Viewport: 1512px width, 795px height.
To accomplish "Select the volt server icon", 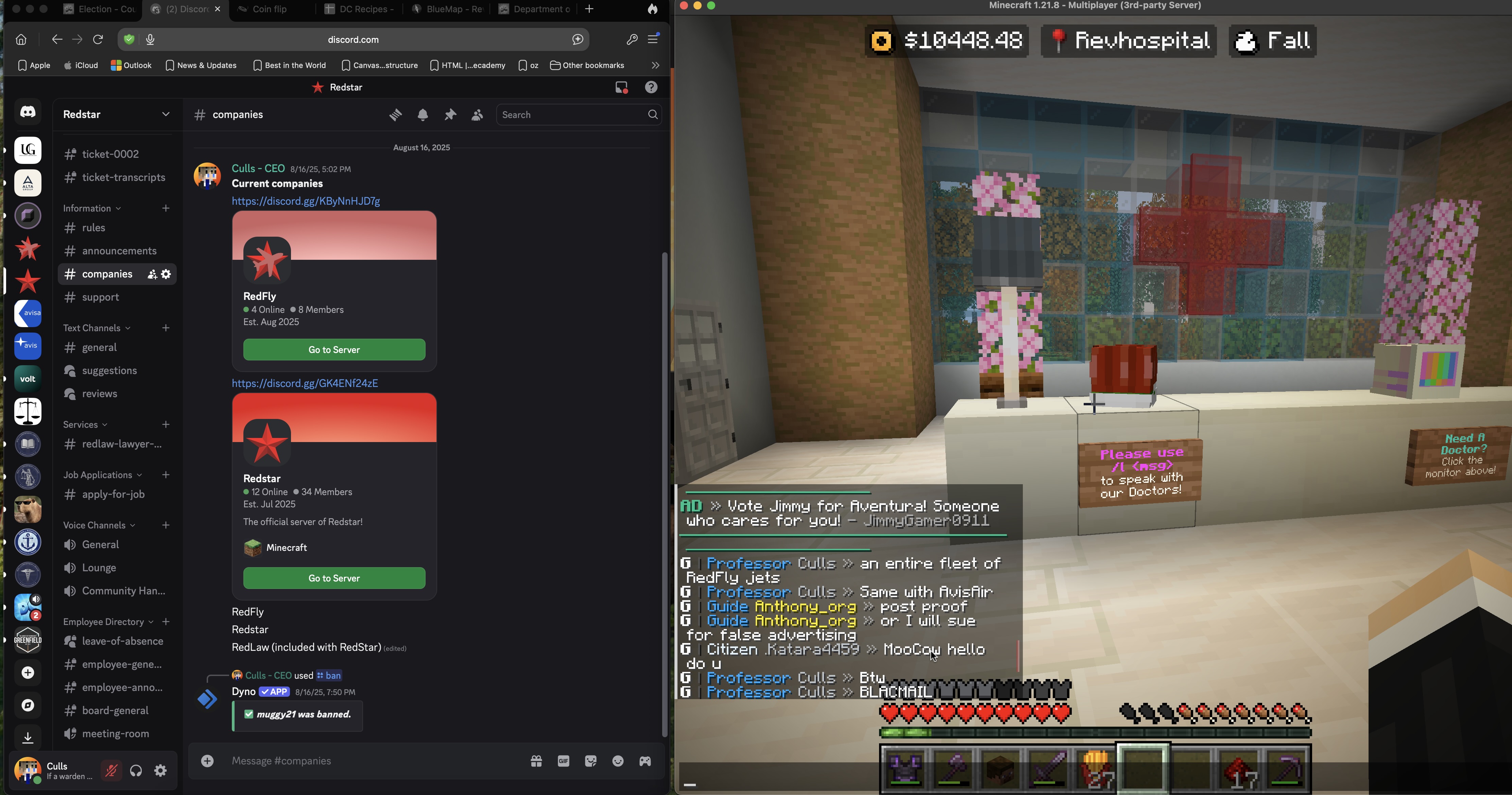I will tap(28, 379).
